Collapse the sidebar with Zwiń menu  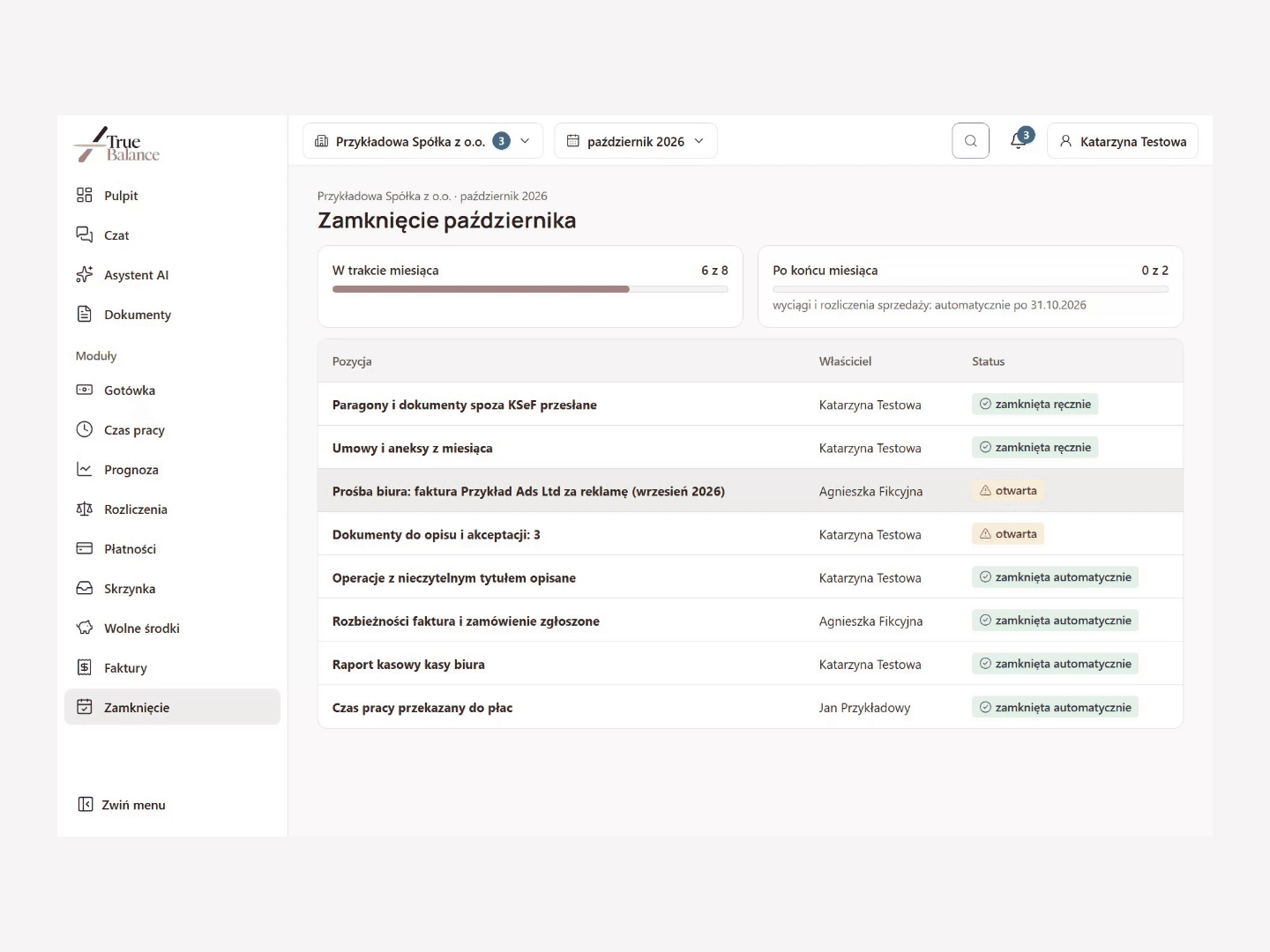pos(122,805)
